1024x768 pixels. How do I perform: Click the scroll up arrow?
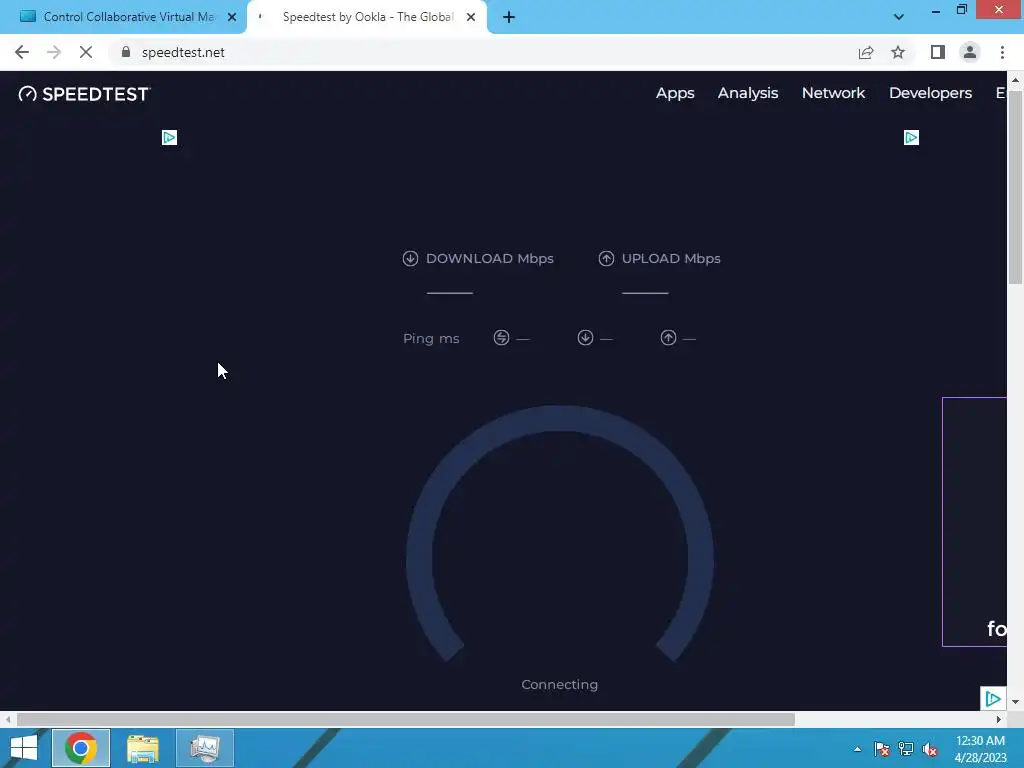point(1015,80)
